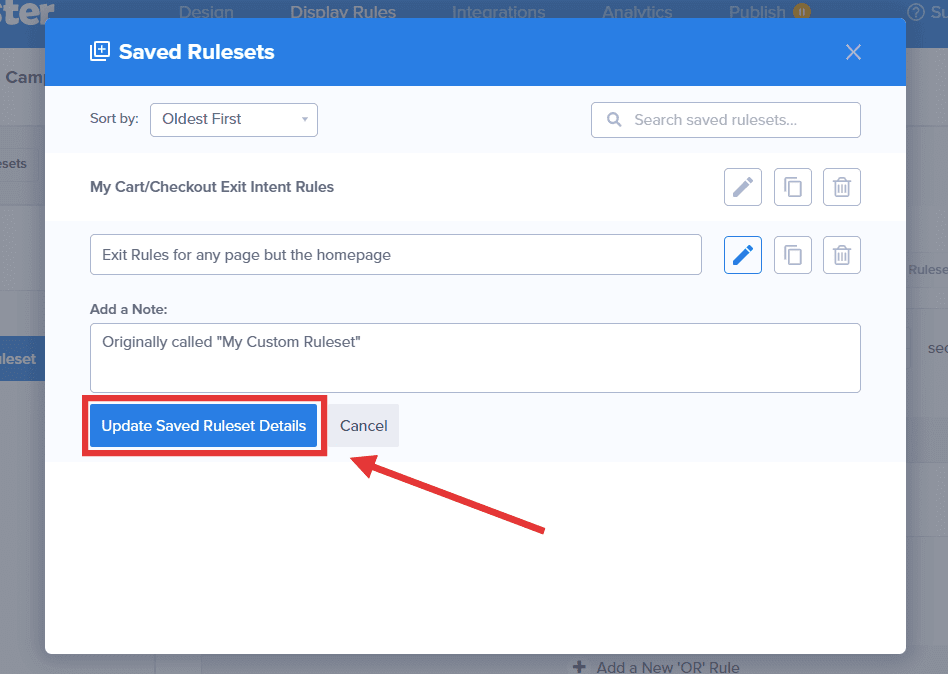Open the Display Rules tab behind dialog
Viewport: 948px width, 674px height.
pos(343,11)
